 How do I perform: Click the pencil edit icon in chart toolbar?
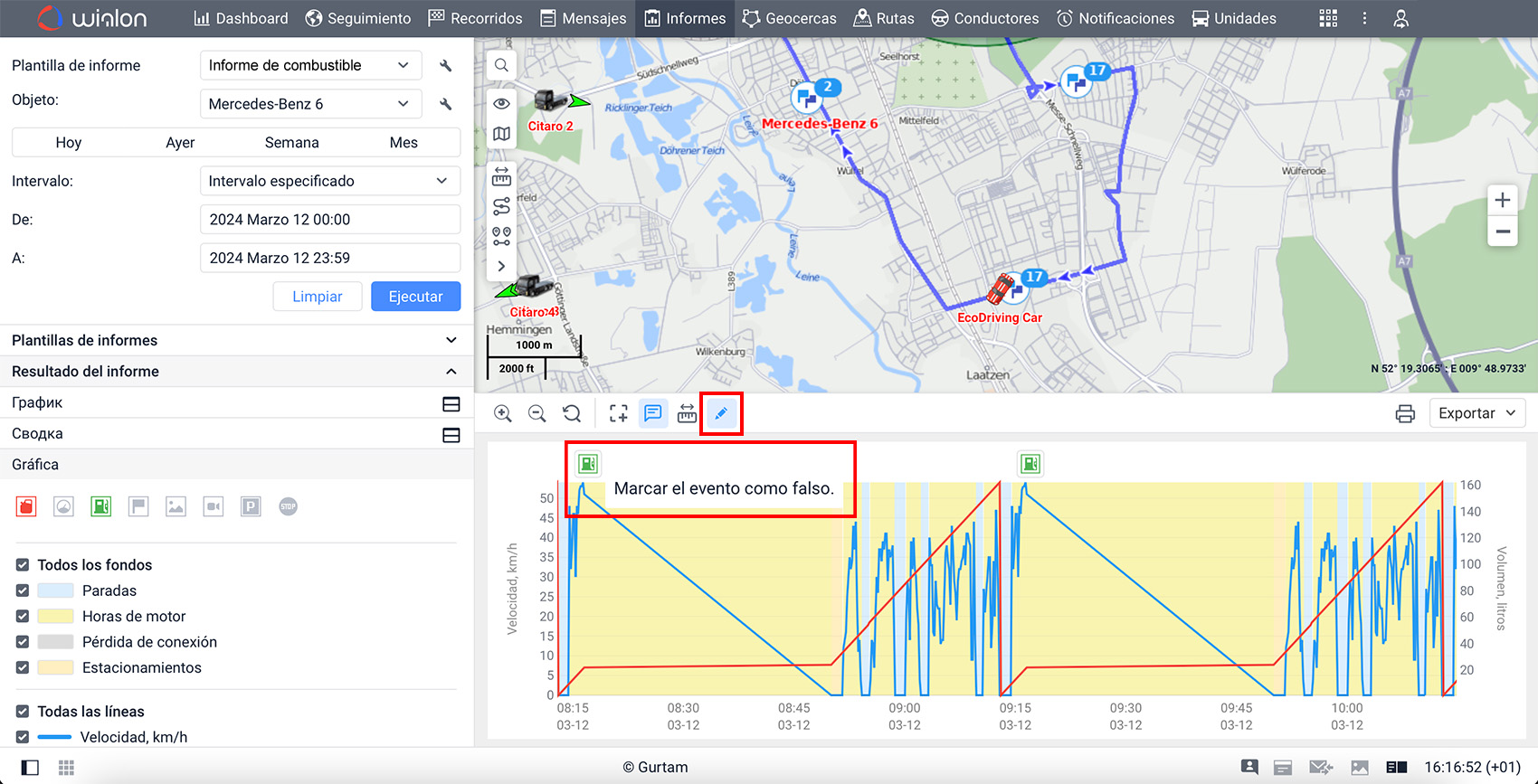tap(721, 414)
